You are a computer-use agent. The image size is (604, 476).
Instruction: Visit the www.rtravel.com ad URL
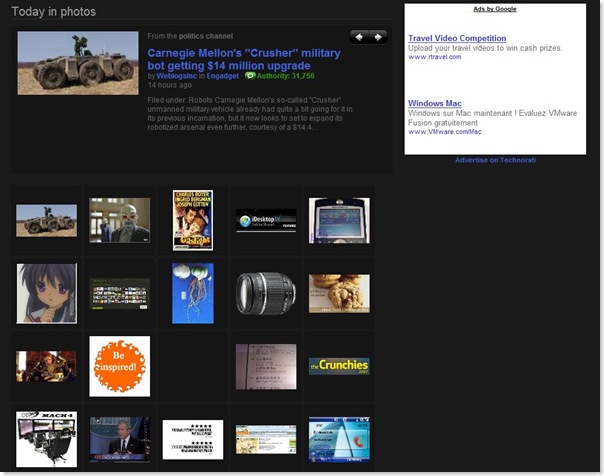click(435, 57)
